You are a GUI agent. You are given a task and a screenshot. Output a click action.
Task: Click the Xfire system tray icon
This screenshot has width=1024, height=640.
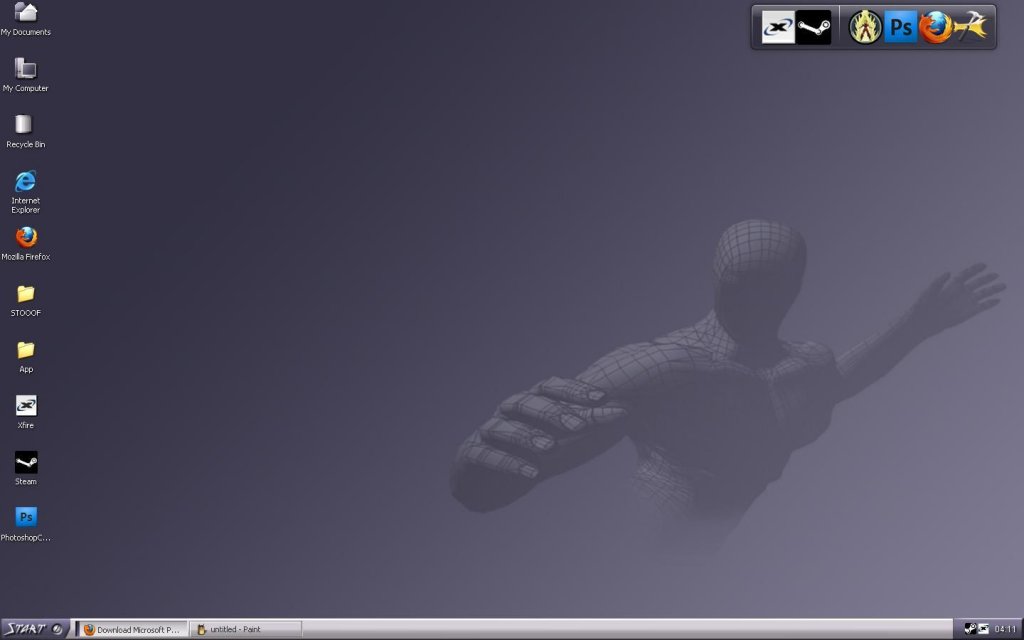tap(984, 629)
